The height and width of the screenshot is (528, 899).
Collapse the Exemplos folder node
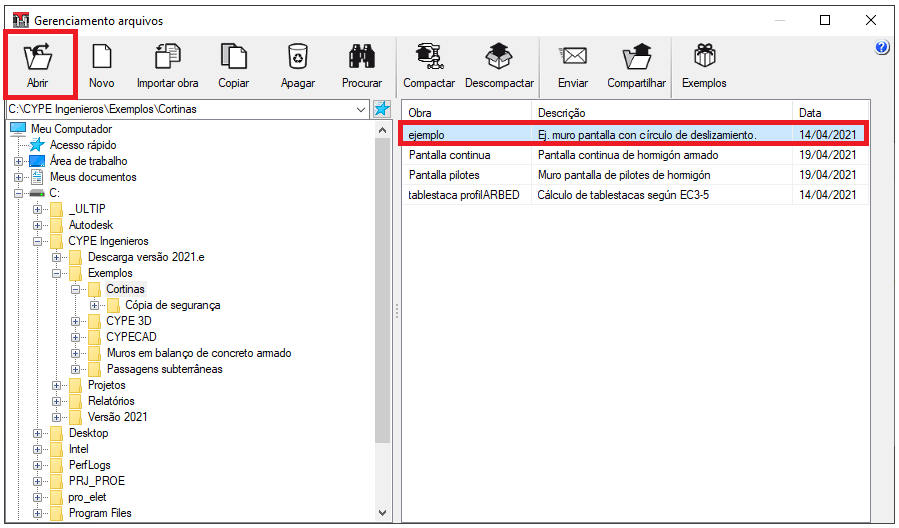pyautogui.click(x=56, y=273)
